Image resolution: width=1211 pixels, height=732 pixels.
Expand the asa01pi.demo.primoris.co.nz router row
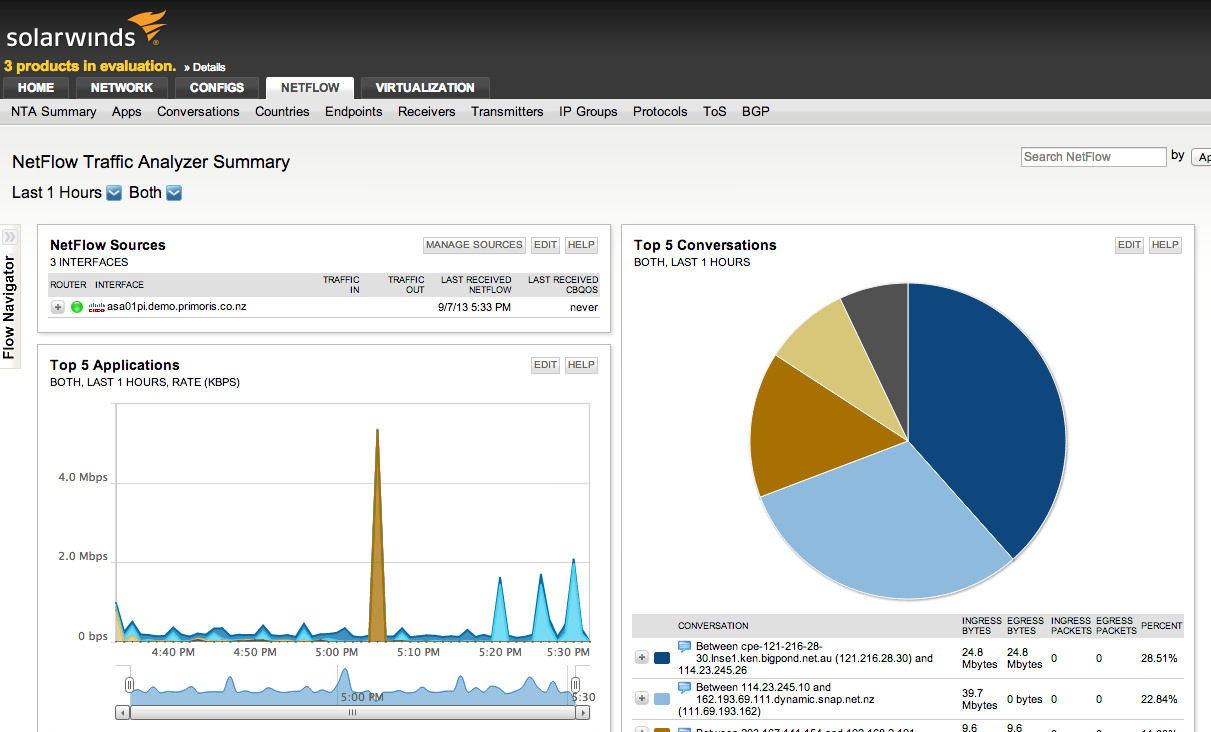(x=58, y=307)
